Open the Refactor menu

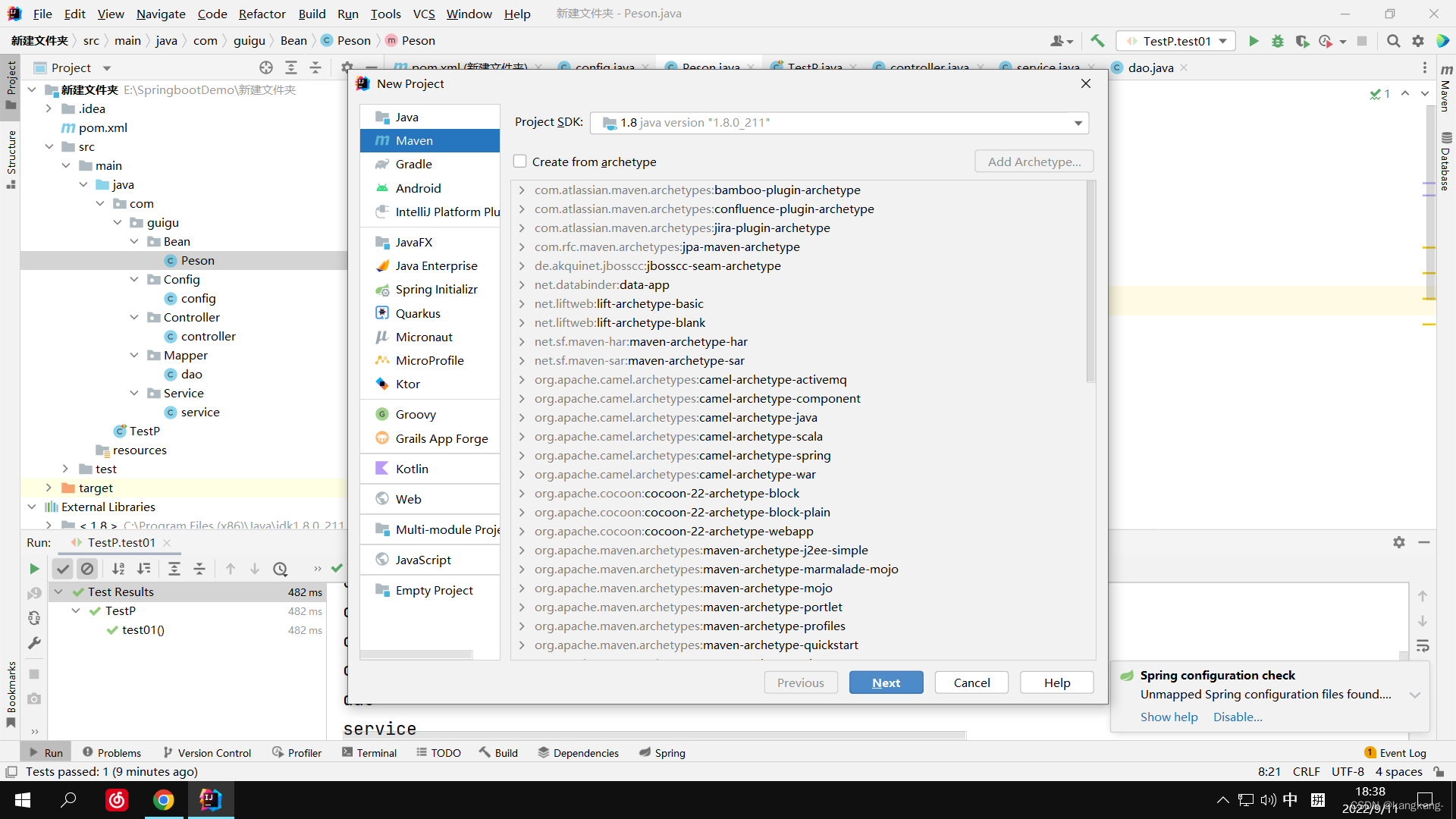click(x=262, y=14)
